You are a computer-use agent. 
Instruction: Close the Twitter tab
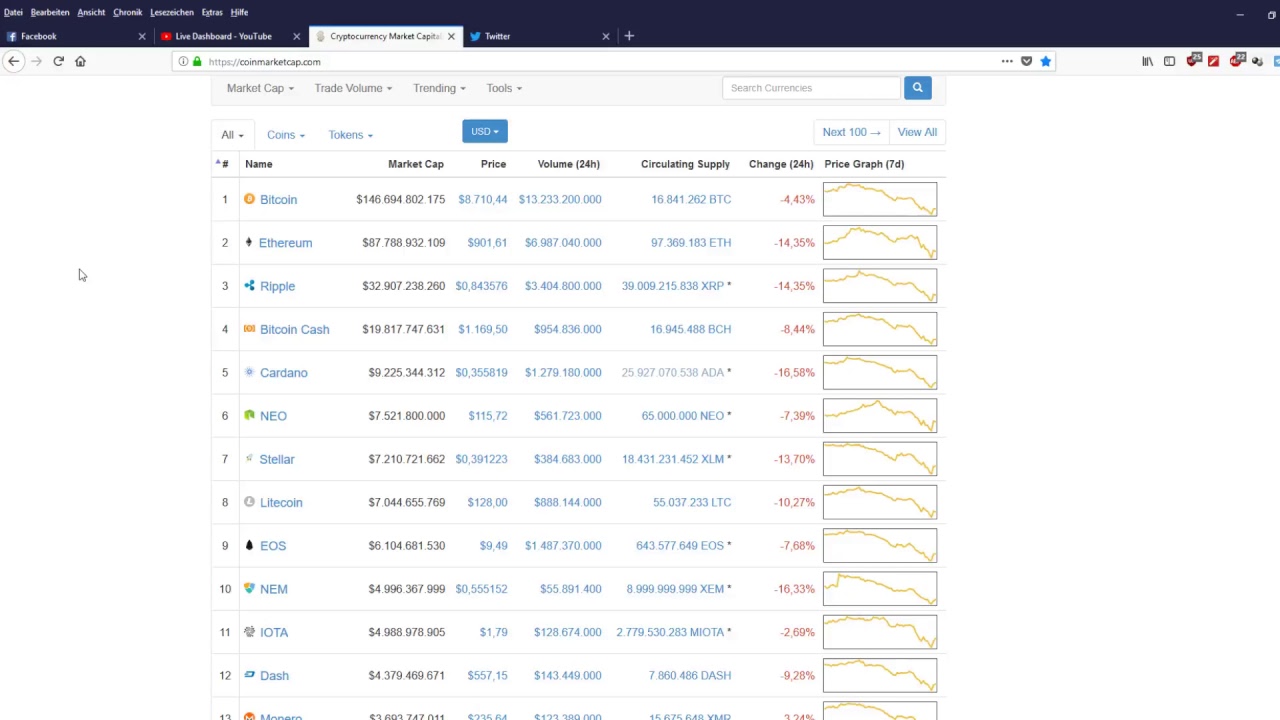click(x=605, y=36)
